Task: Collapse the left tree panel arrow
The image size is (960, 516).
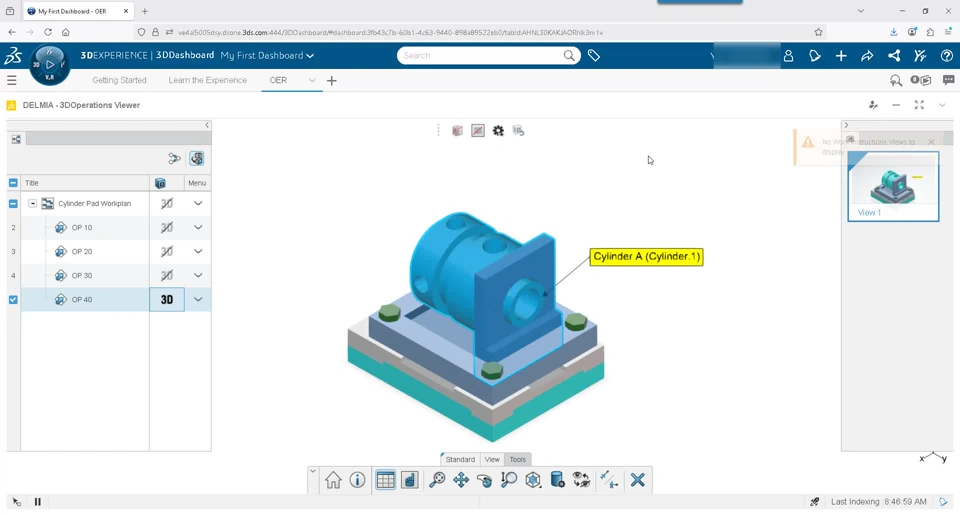Action: point(207,125)
